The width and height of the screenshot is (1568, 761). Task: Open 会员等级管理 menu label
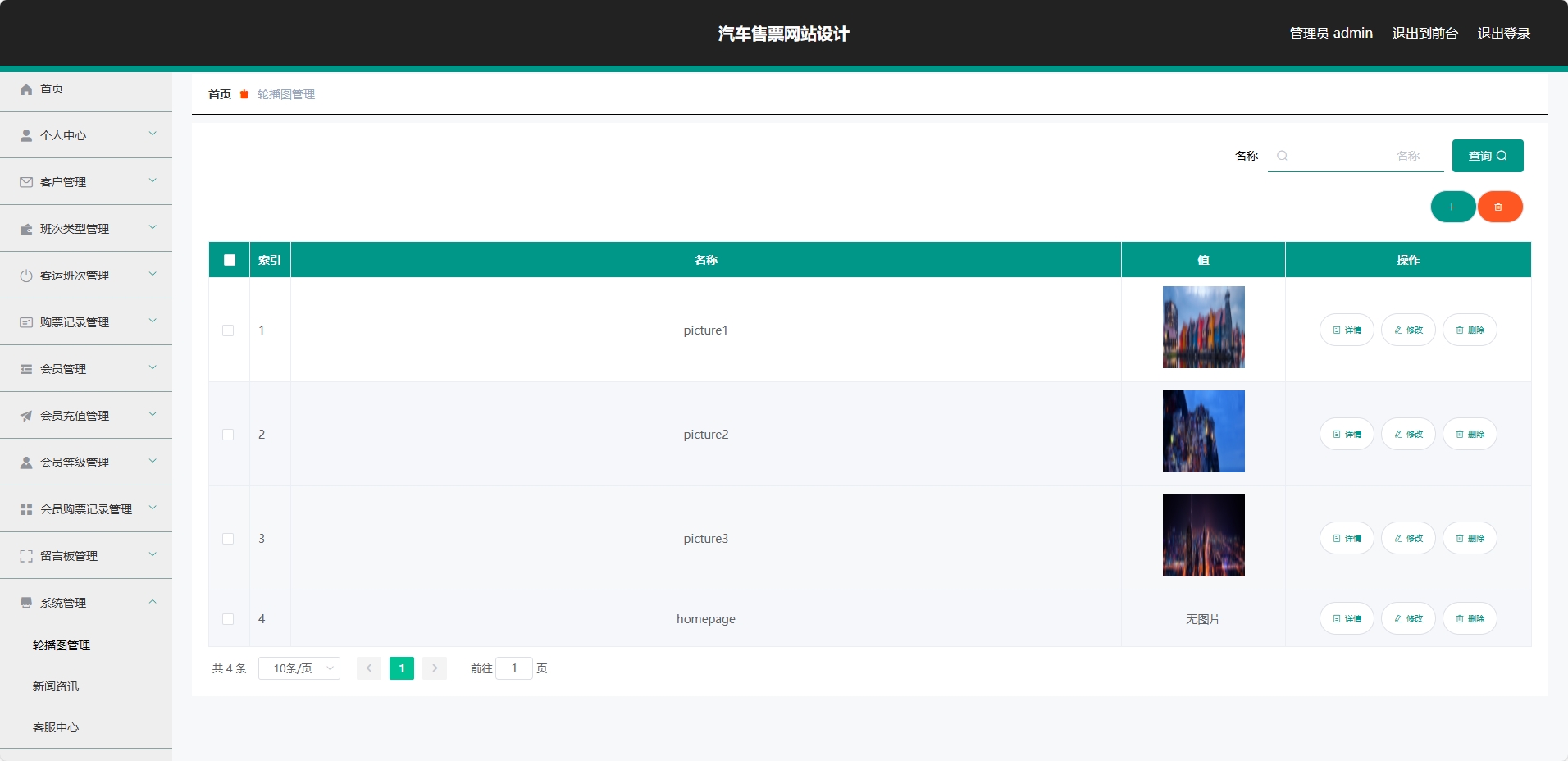coord(75,463)
